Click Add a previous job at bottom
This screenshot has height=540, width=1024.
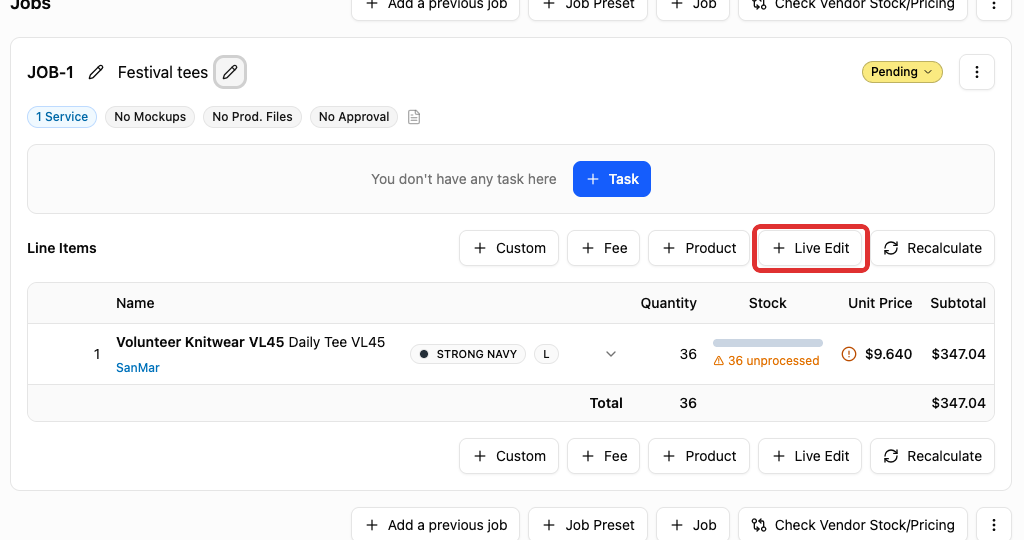tap(436, 524)
